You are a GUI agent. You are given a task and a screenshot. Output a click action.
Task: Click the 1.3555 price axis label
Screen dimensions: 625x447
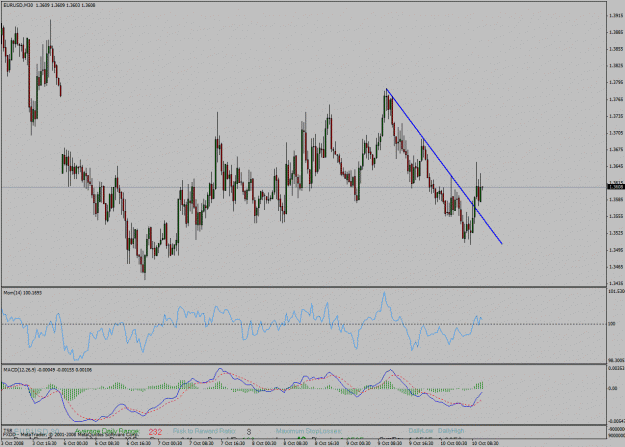click(616, 216)
